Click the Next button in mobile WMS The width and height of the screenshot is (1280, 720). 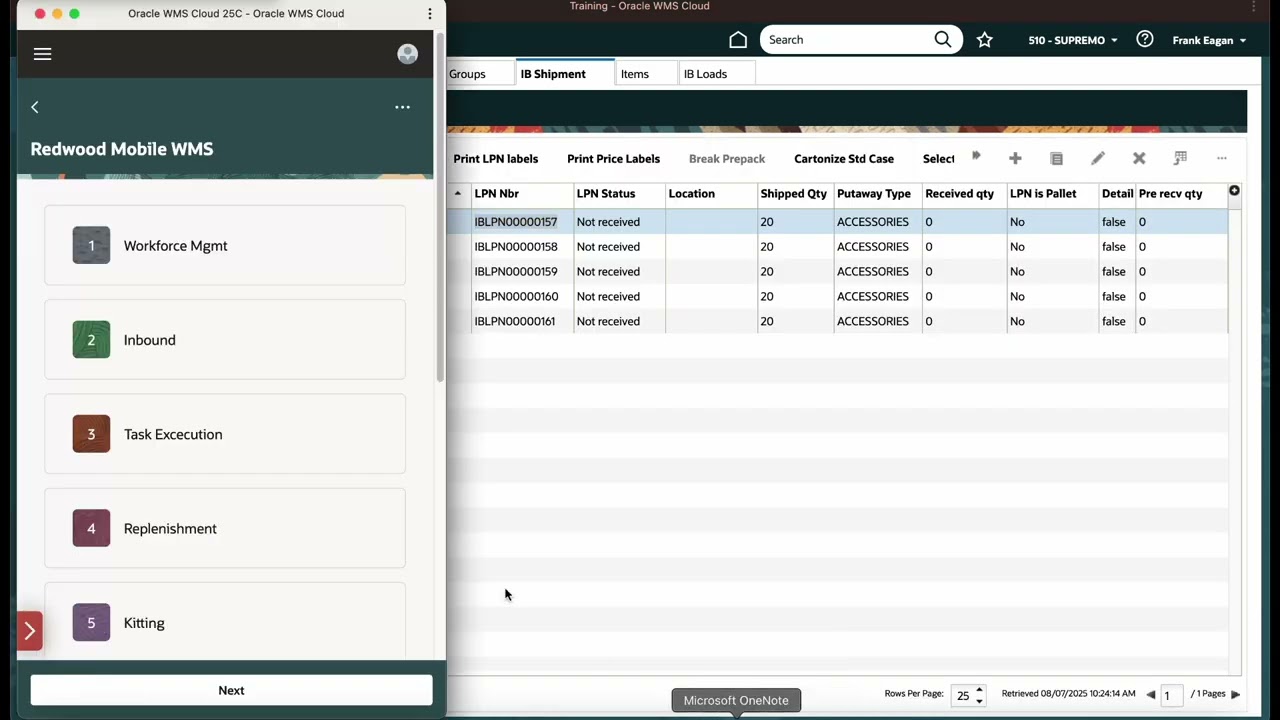pyautogui.click(x=231, y=690)
